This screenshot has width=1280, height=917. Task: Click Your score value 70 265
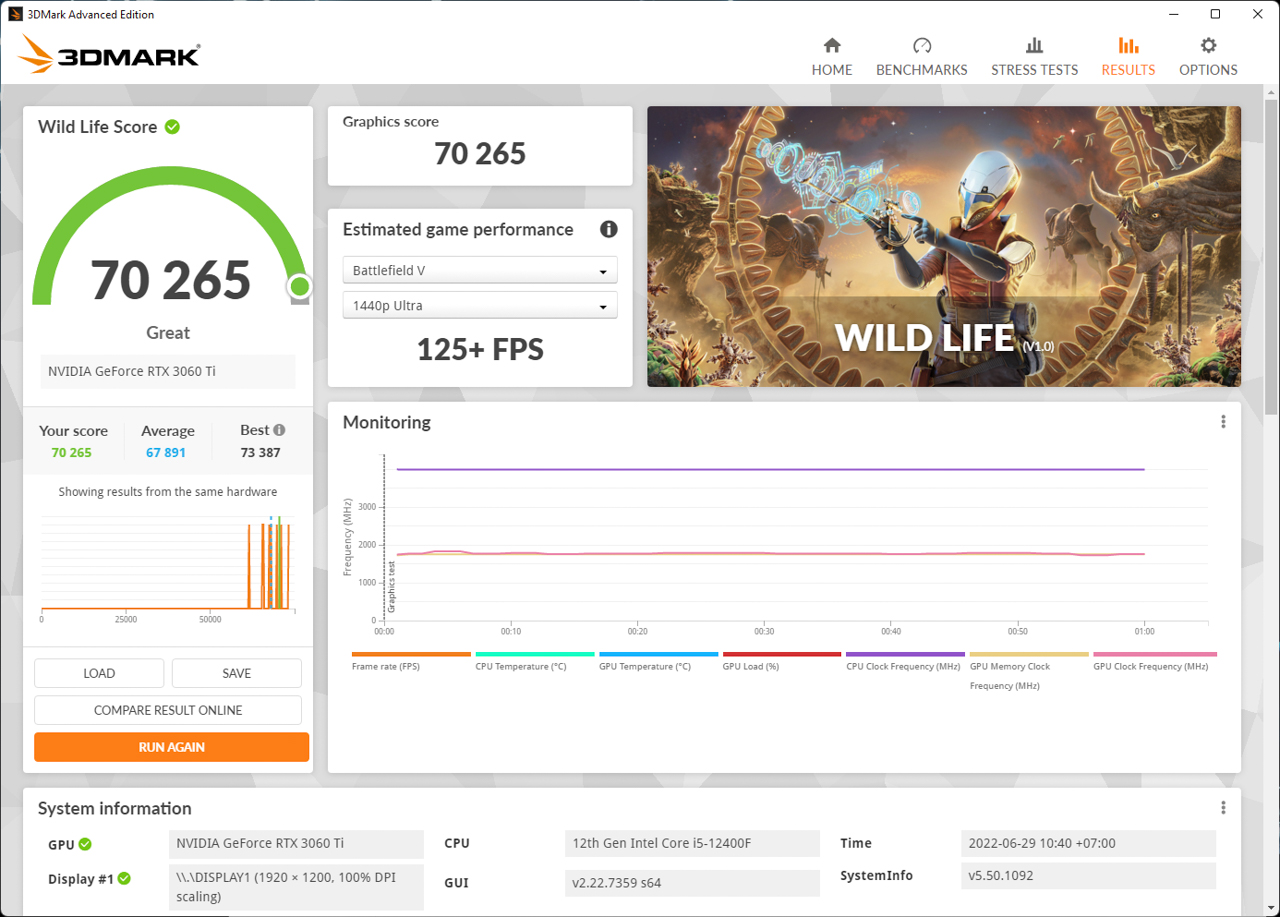[x=71, y=453]
